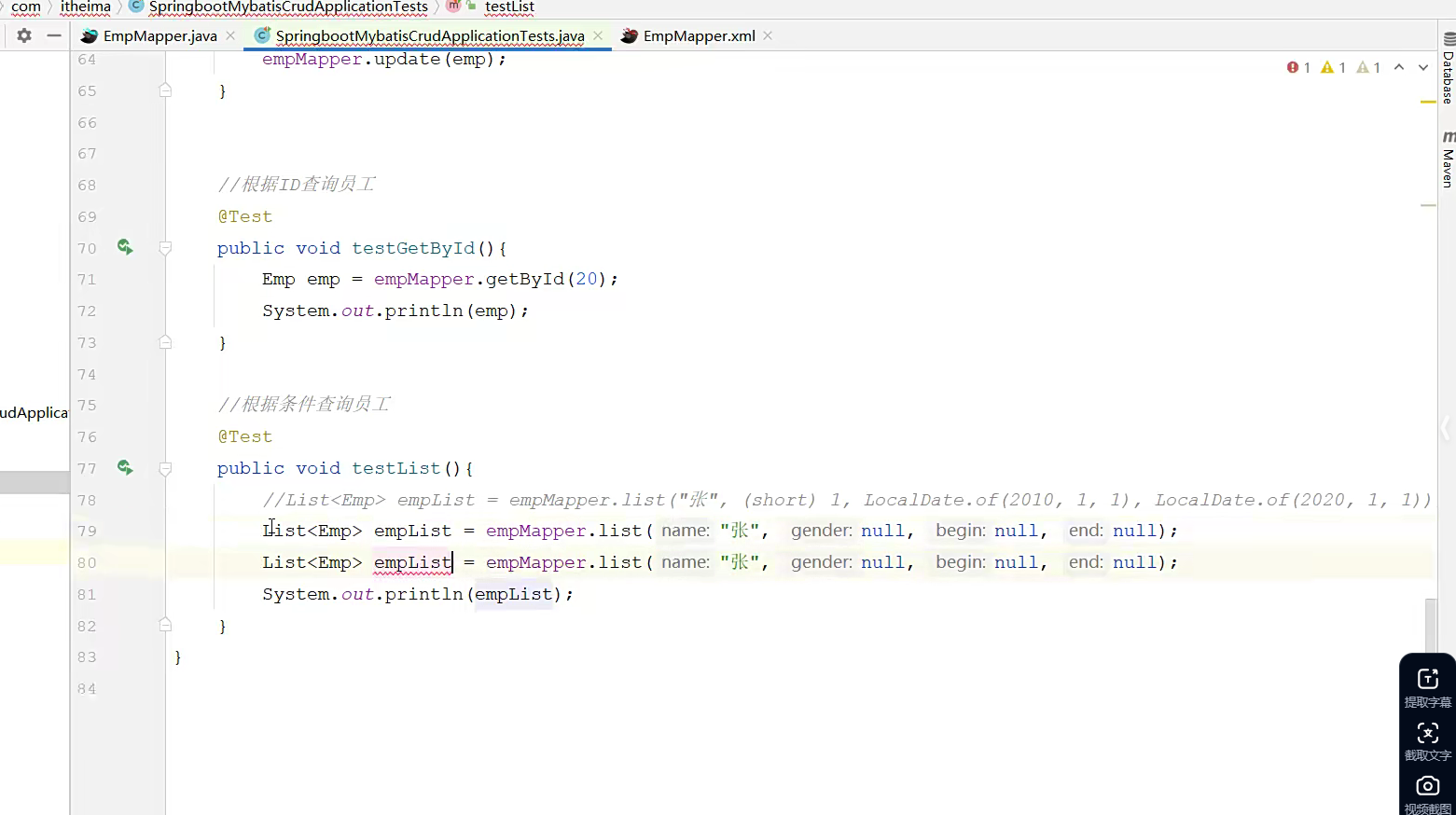This screenshot has width=1456, height=815.
Task: Open the Maven tool window
Action: pos(1448,159)
